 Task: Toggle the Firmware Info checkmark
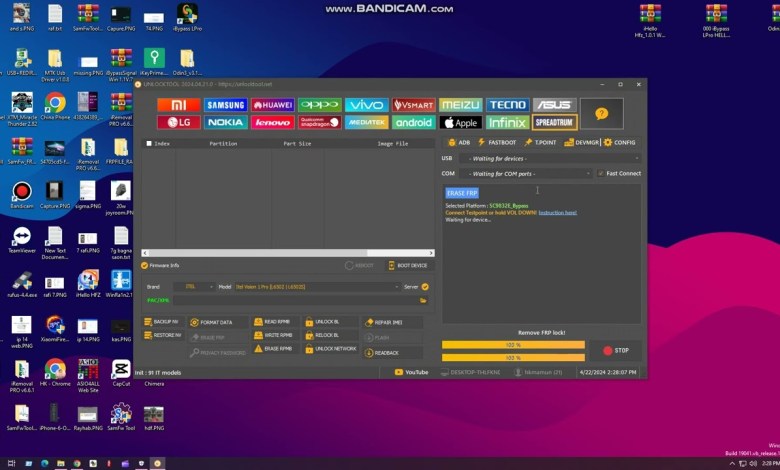(x=144, y=266)
